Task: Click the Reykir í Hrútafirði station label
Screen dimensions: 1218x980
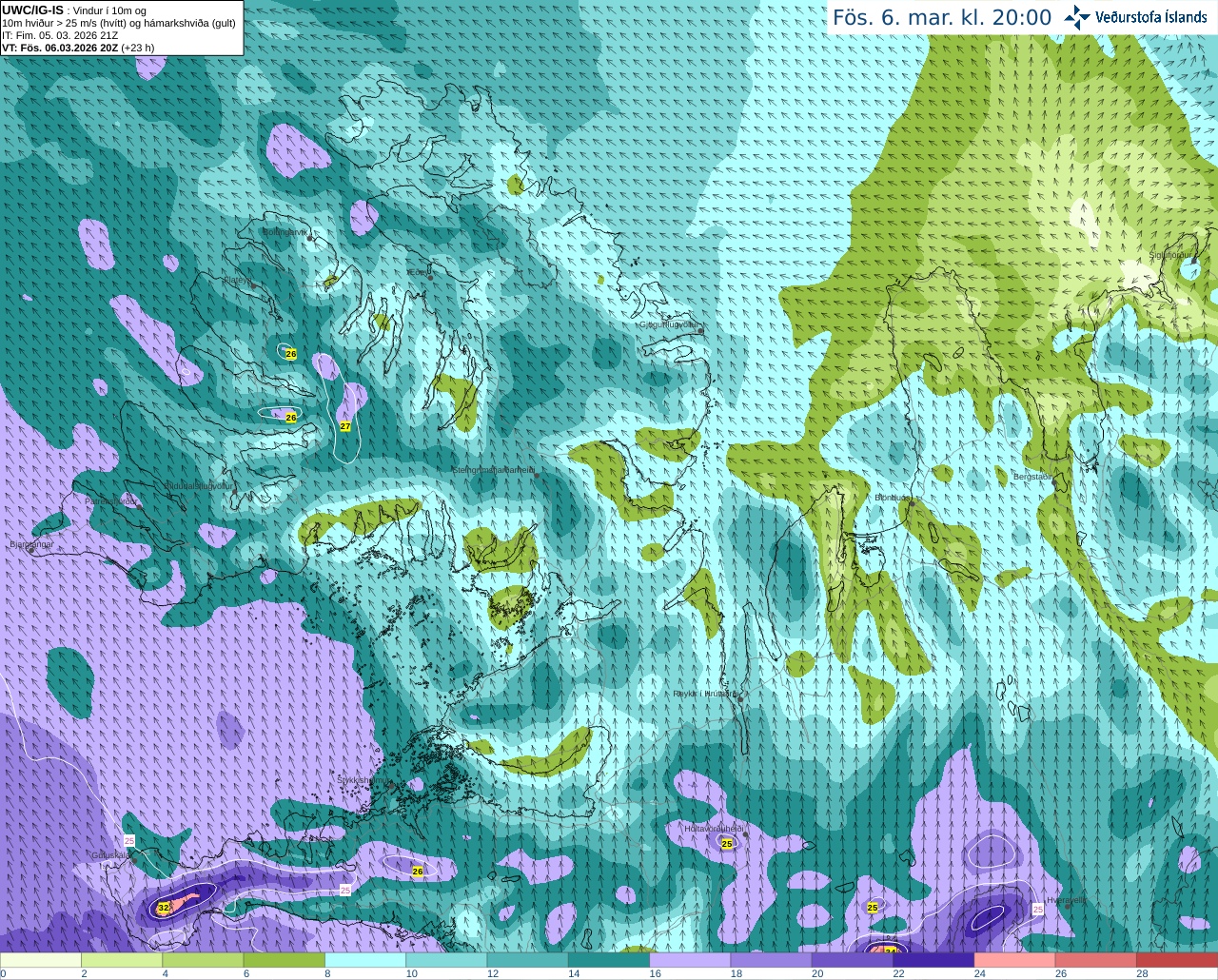Action: pos(705,694)
